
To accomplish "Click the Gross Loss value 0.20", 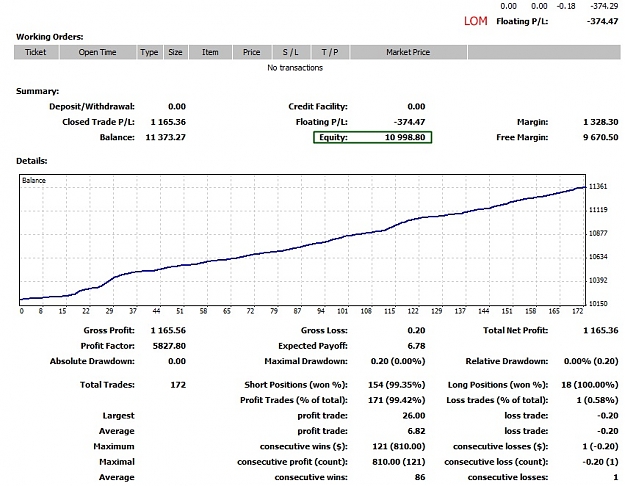I will pos(417,331).
